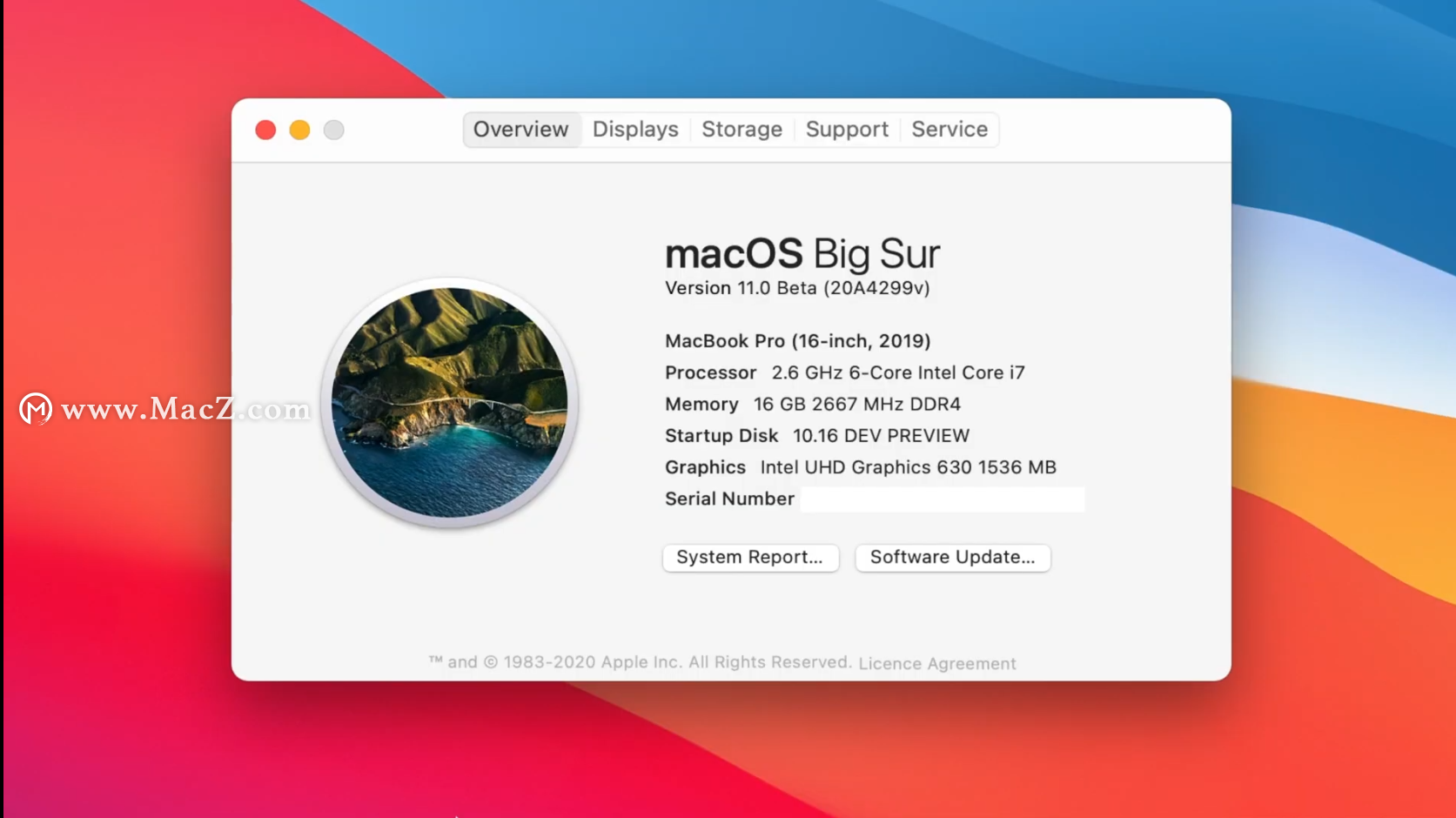Click the greyed-out zoom window button
The height and width of the screenshot is (818, 1456).
tap(333, 130)
